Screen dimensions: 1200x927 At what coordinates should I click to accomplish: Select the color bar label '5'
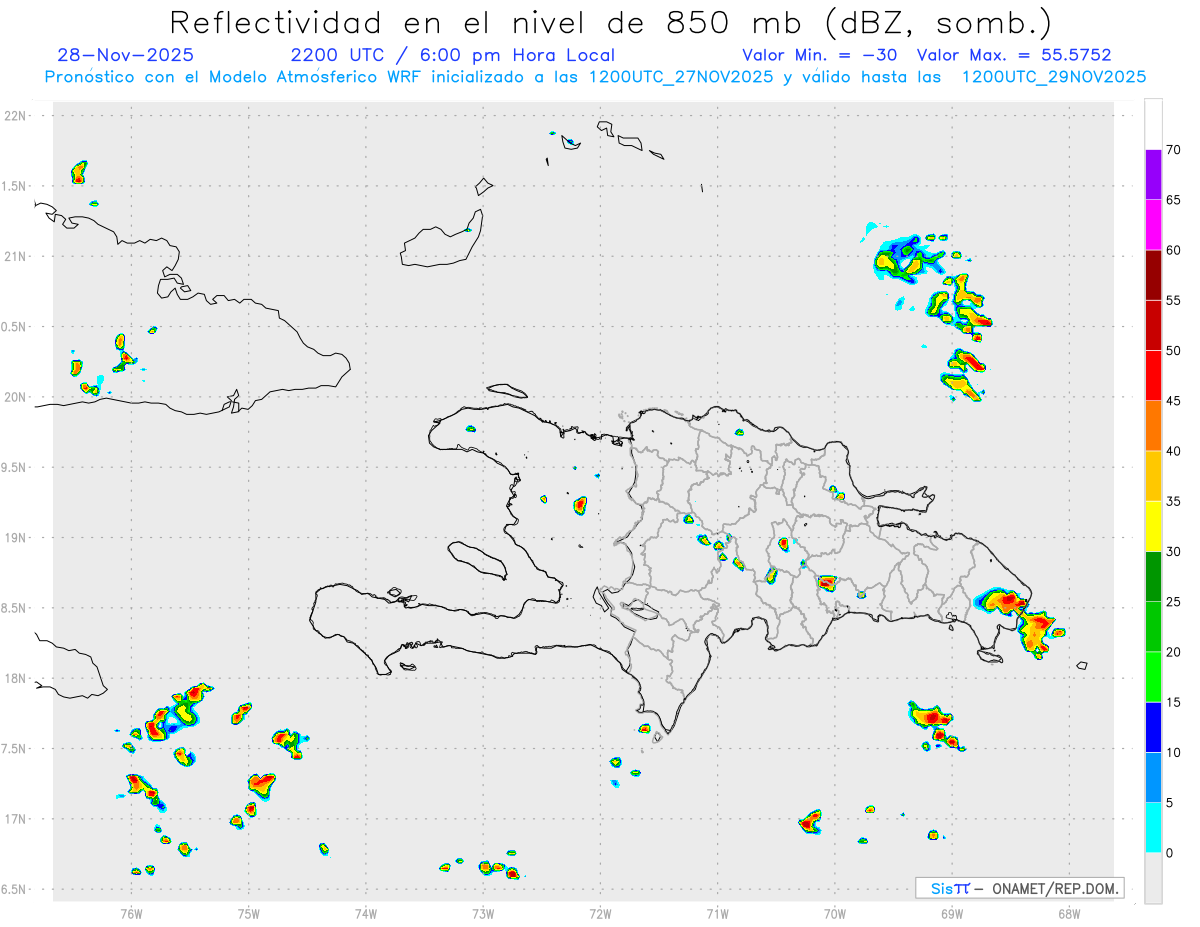(1170, 803)
